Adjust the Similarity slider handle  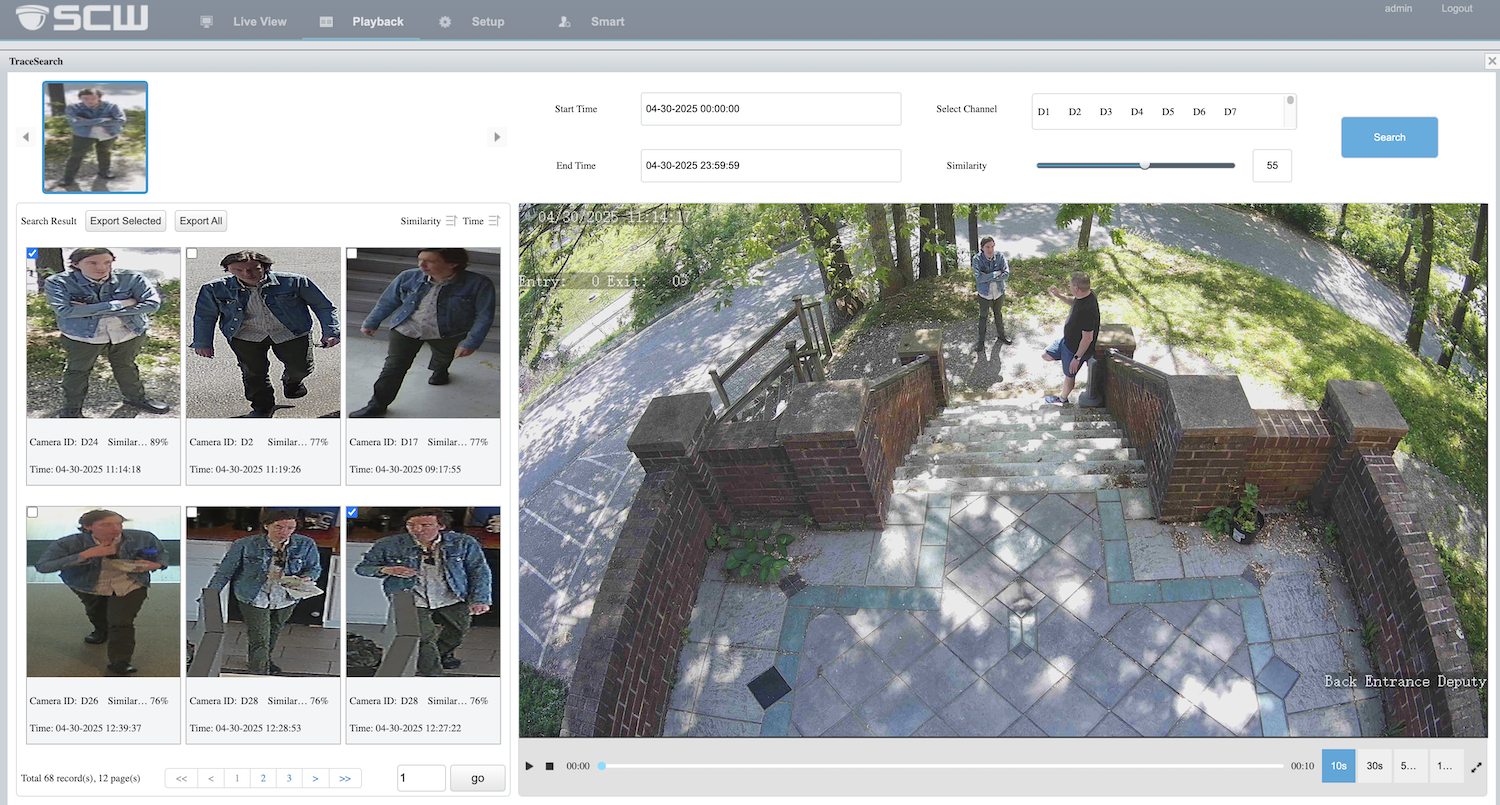(1144, 166)
